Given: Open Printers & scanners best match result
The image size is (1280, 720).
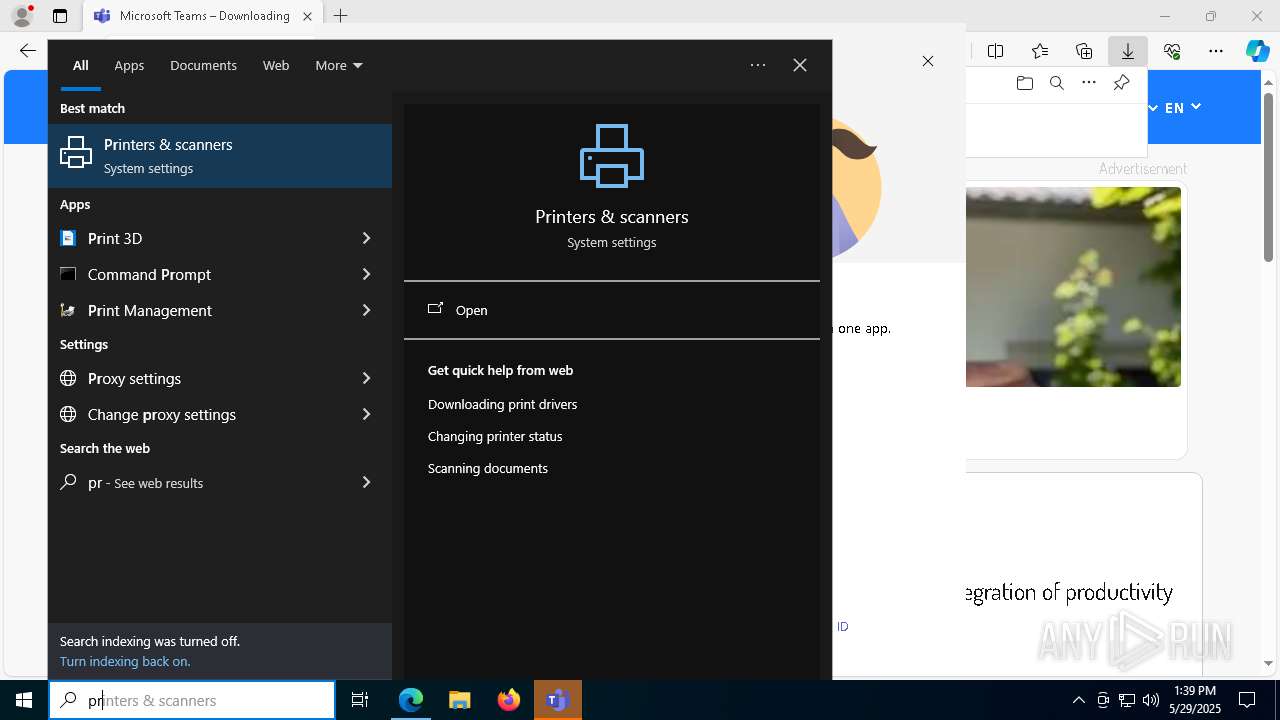Looking at the screenshot, I should (x=220, y=156).
